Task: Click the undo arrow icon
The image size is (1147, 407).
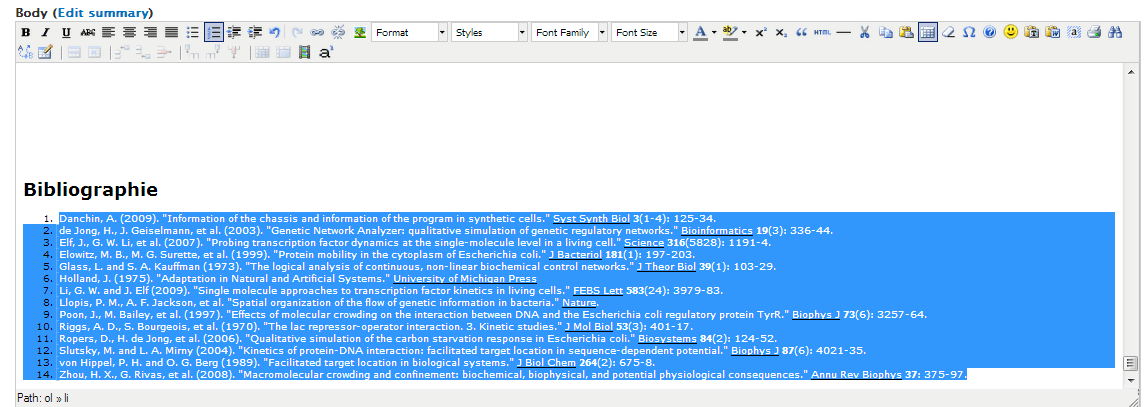Action: pos(275,33)
